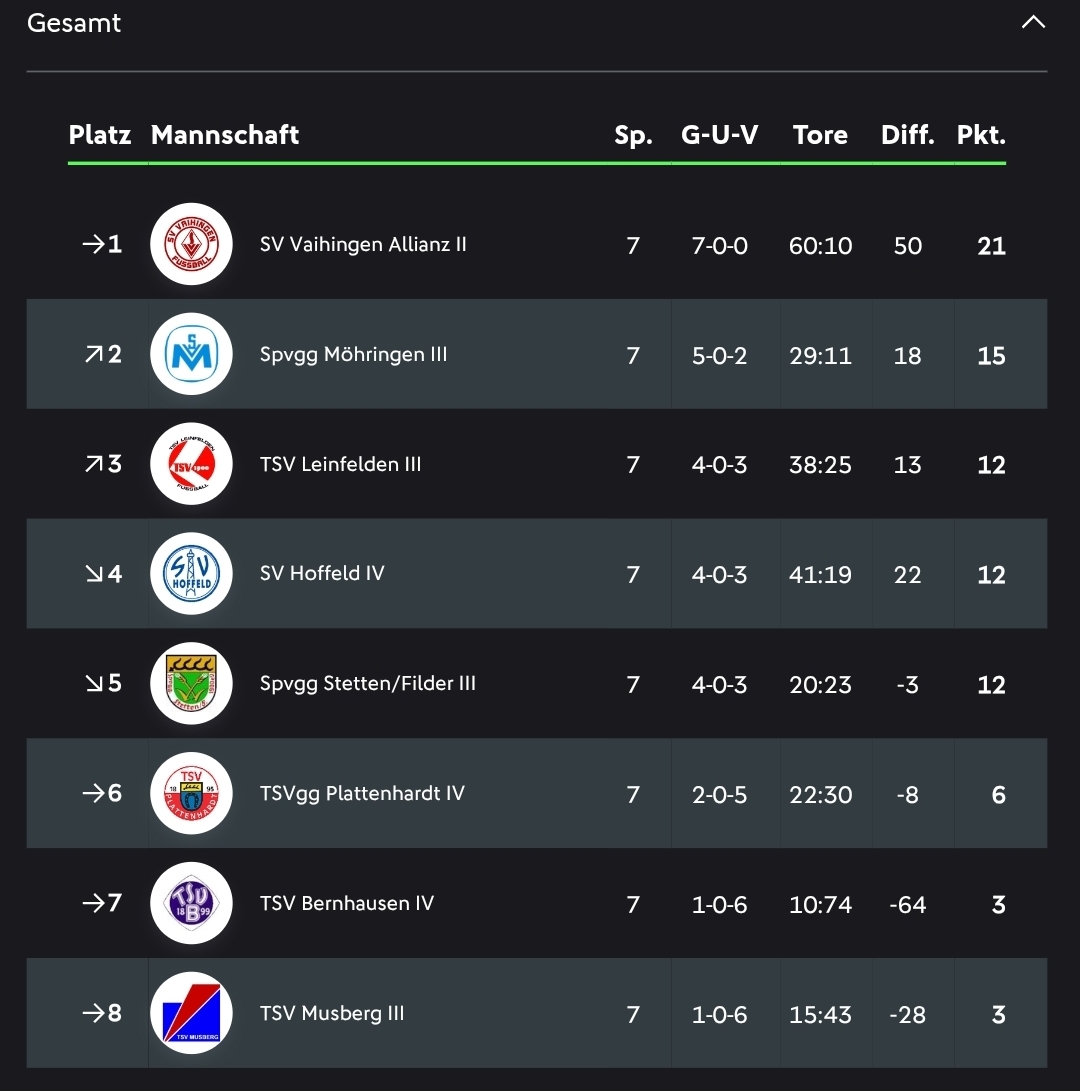This screenshot has height=1091, width=1080.
Task: Select the Spvgg Stetten/Filder III crest
Action: tap(191, 684)
